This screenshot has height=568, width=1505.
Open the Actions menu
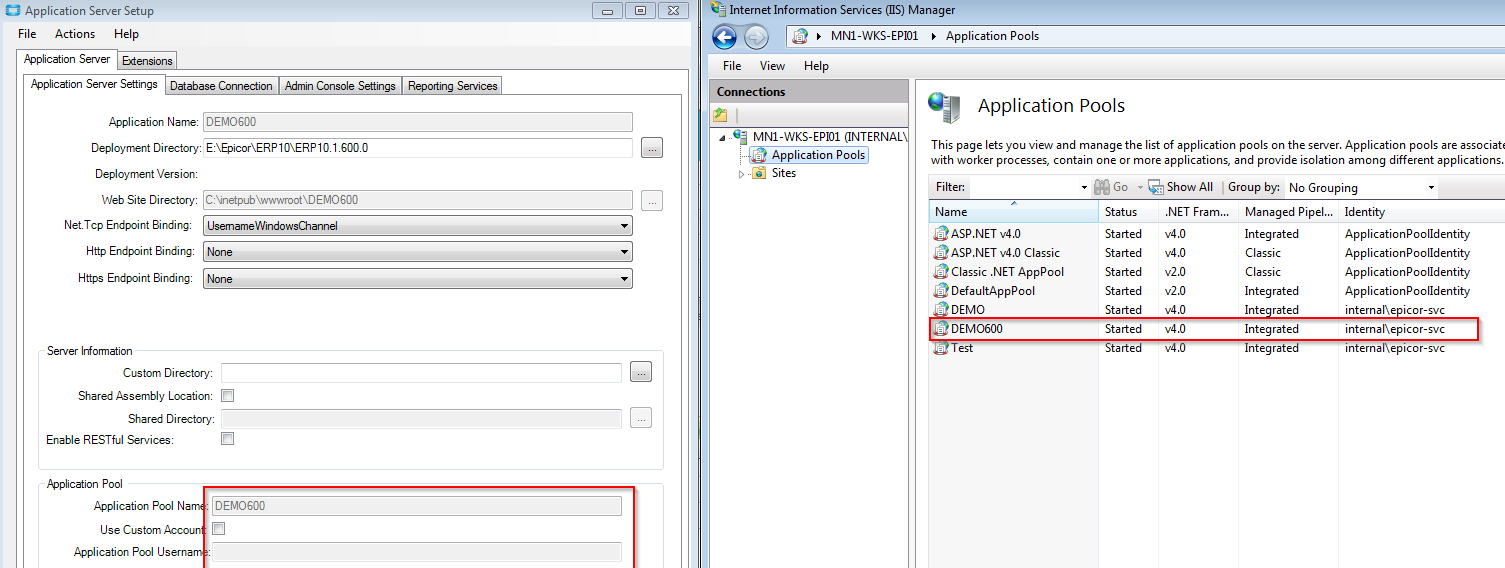click(75, 34)
